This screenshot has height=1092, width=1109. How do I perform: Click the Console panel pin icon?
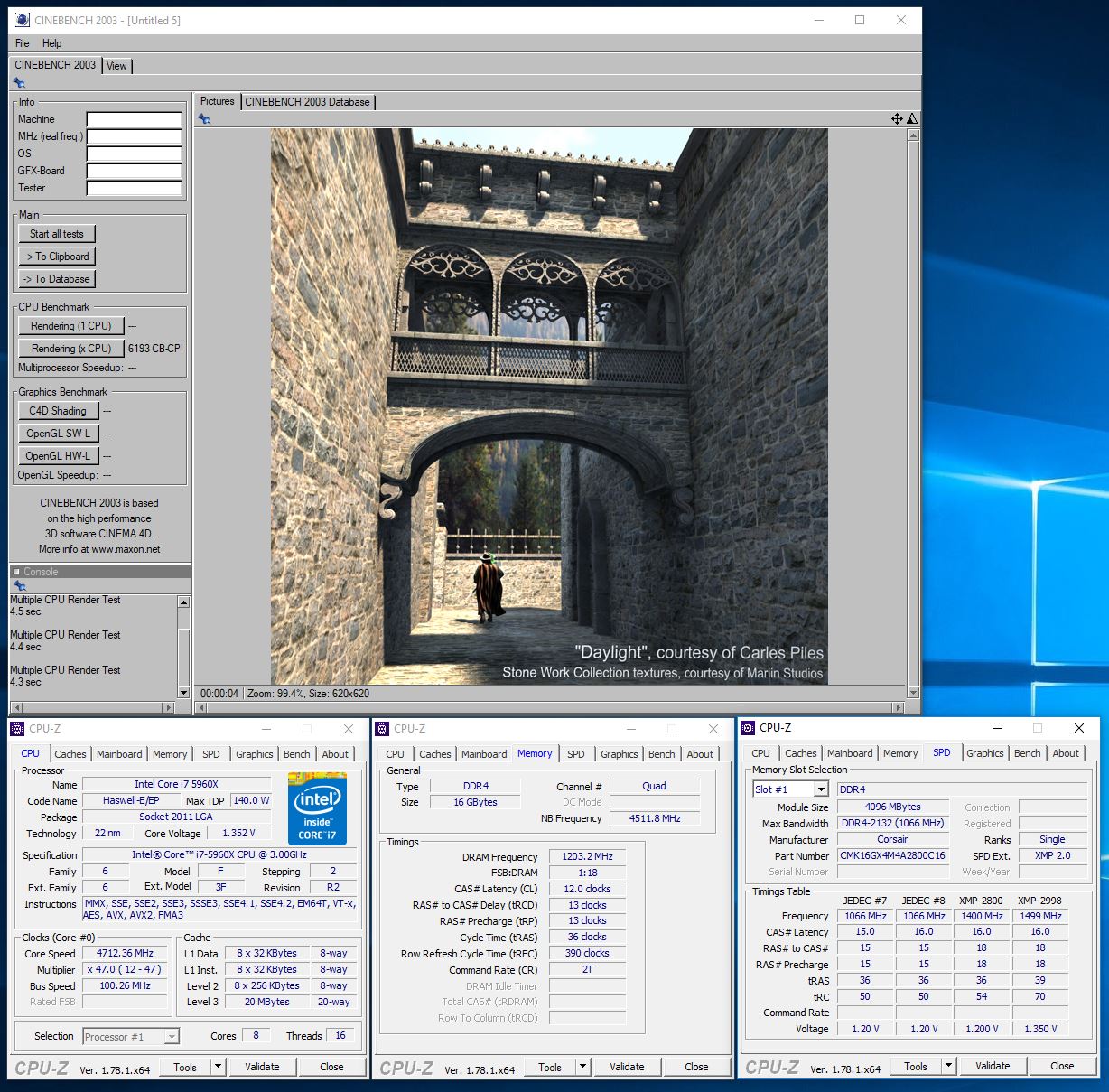(19, 585)
